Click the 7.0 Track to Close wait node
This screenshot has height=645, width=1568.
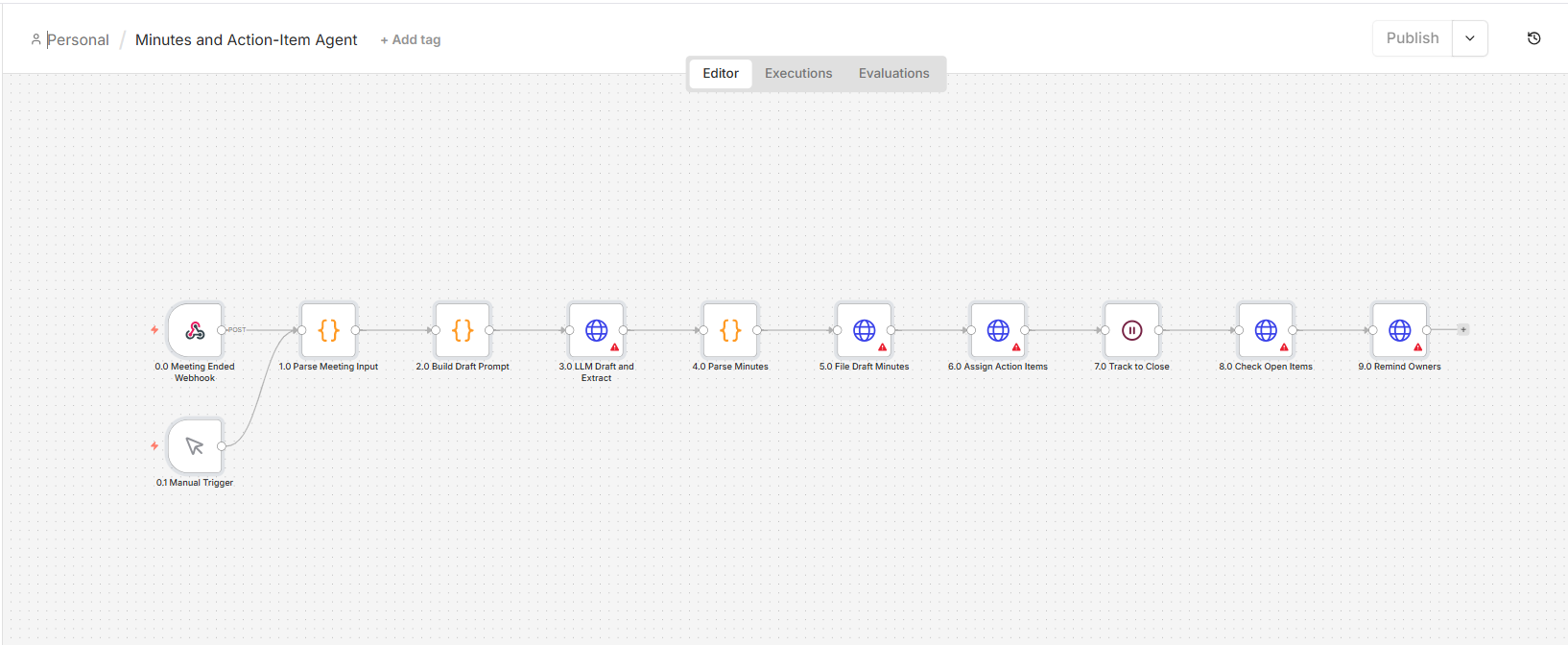[x=1131, y=330]
